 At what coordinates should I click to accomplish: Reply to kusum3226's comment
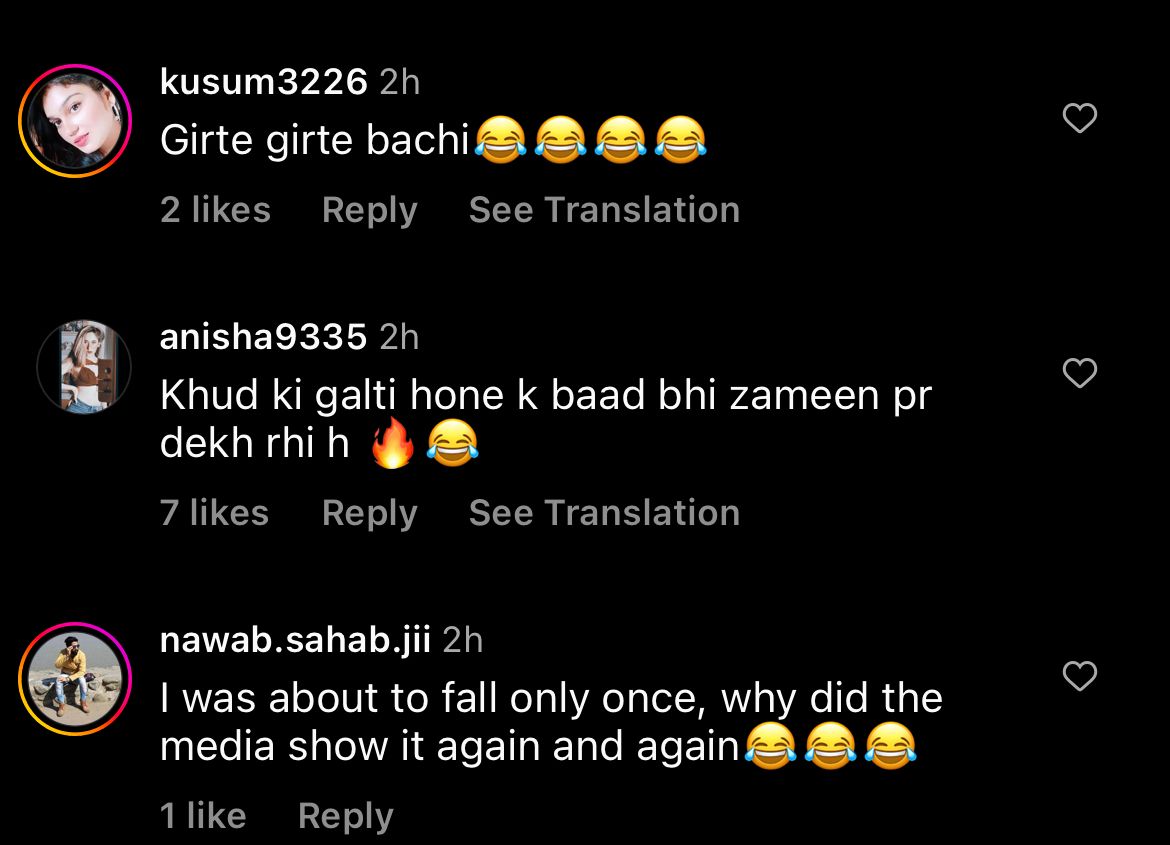click(x=369, y=211)
